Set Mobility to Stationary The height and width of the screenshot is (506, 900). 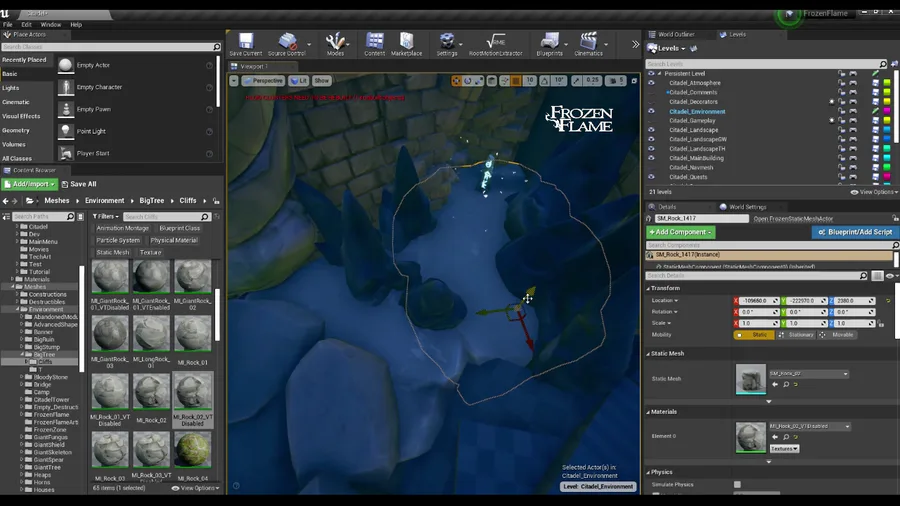pos(796,334)
